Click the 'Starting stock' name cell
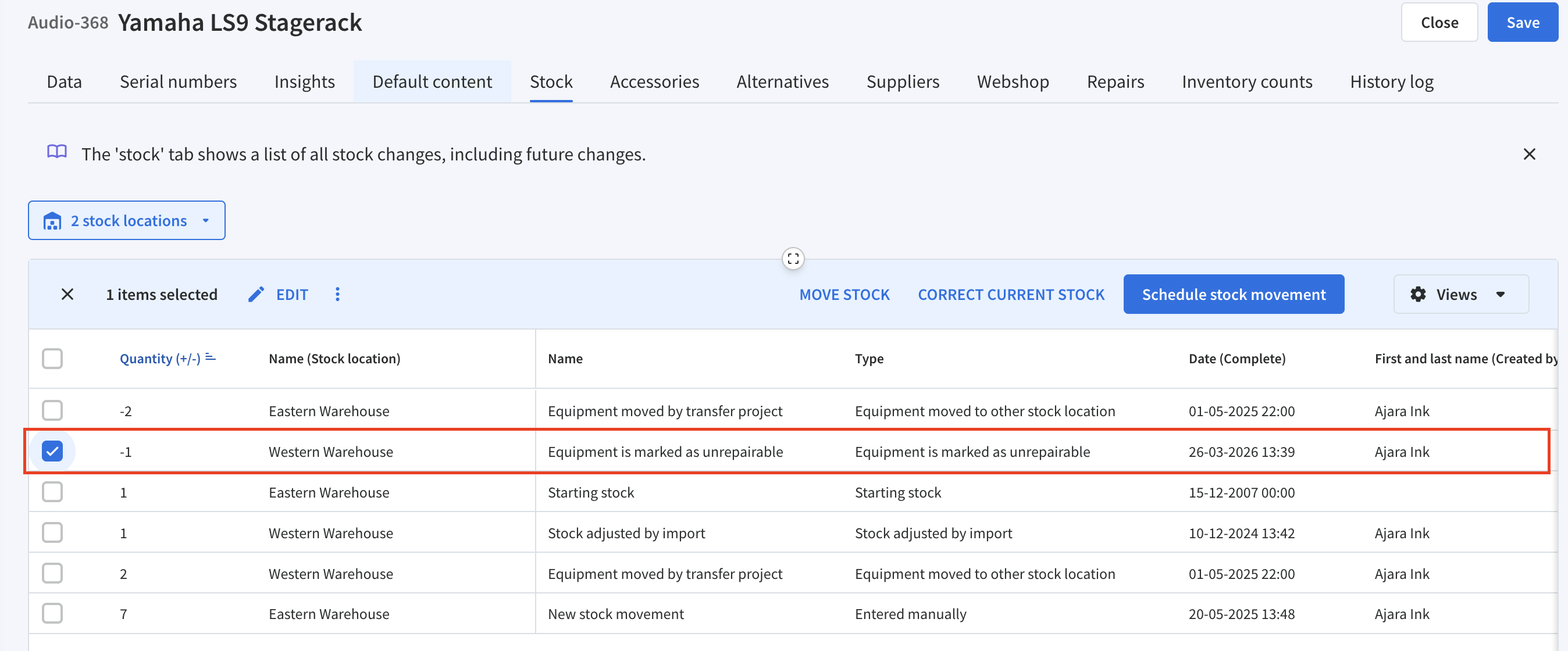This screenshot has height=651, width=1568. [591, 492]
